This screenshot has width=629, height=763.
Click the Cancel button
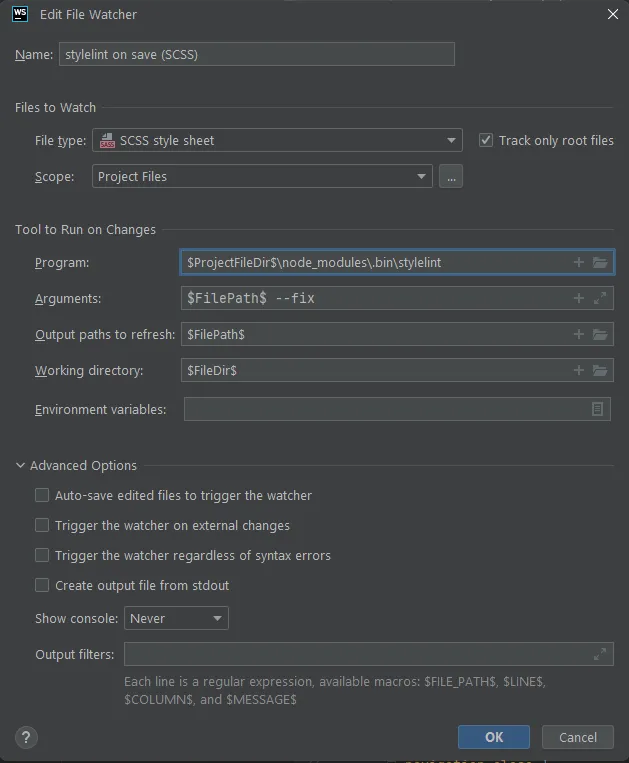tap(578, 737)
